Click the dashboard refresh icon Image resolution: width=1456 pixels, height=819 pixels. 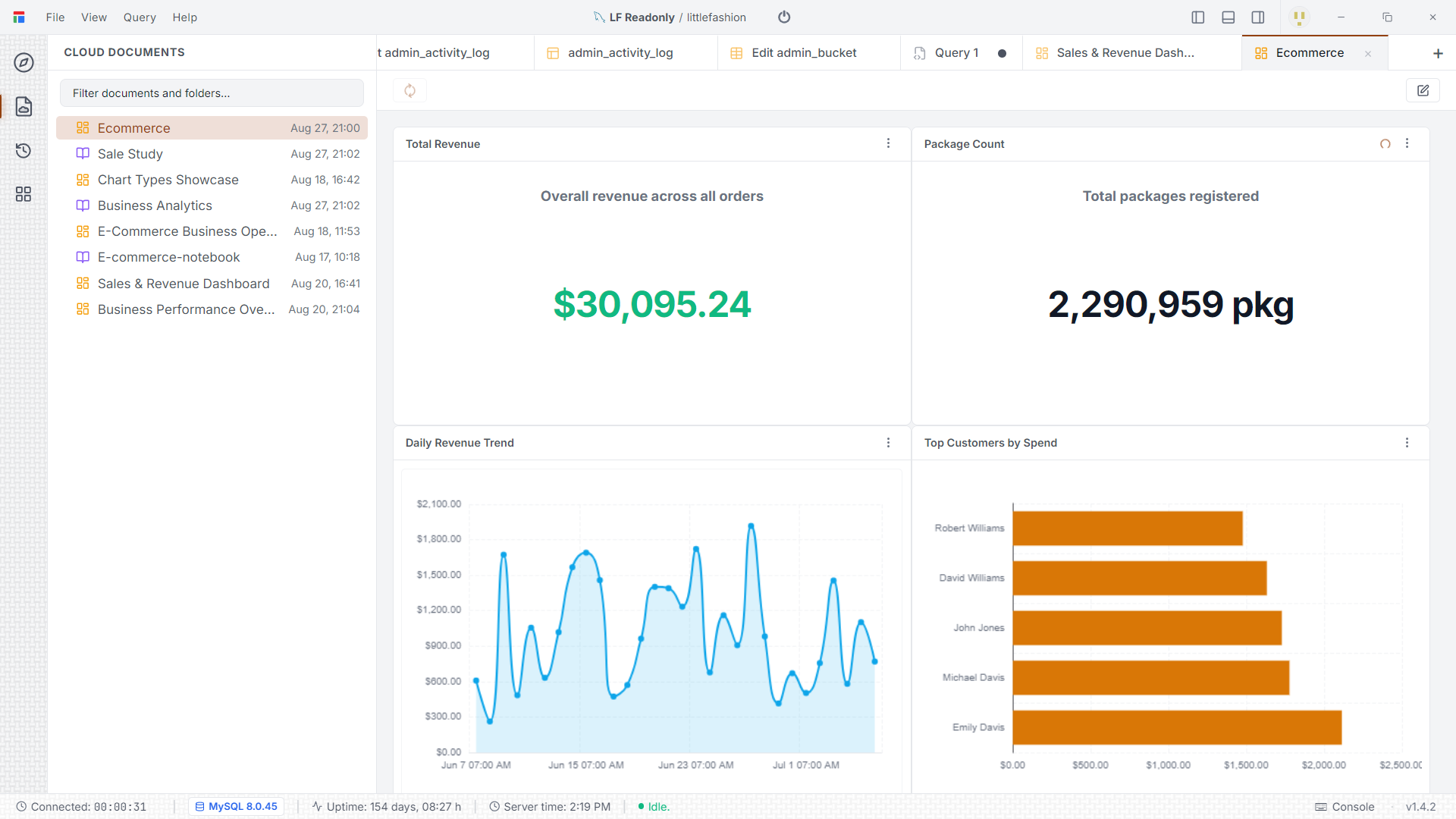click(409, 91)
